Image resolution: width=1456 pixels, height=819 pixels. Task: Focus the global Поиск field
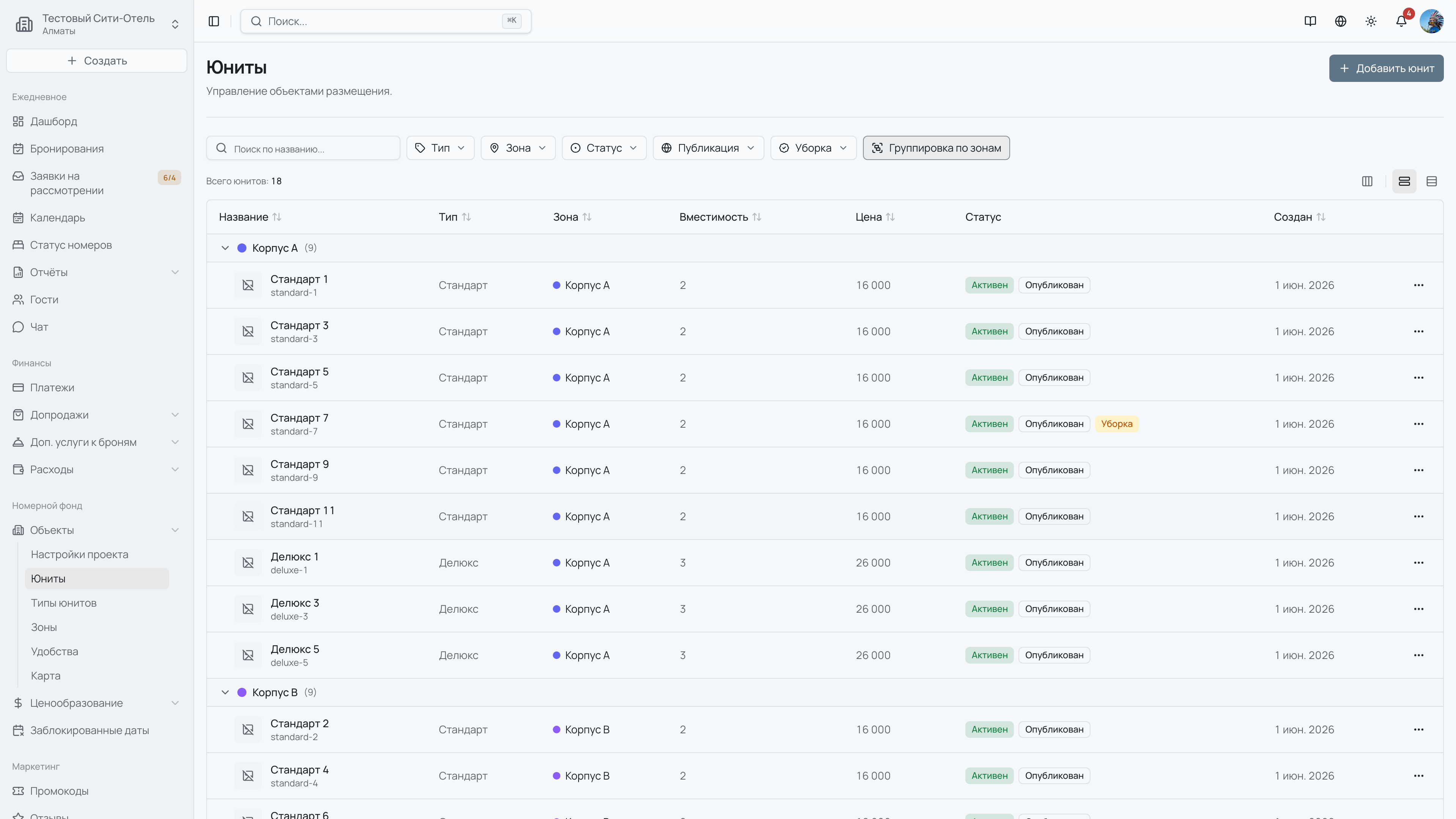point(386,21)
